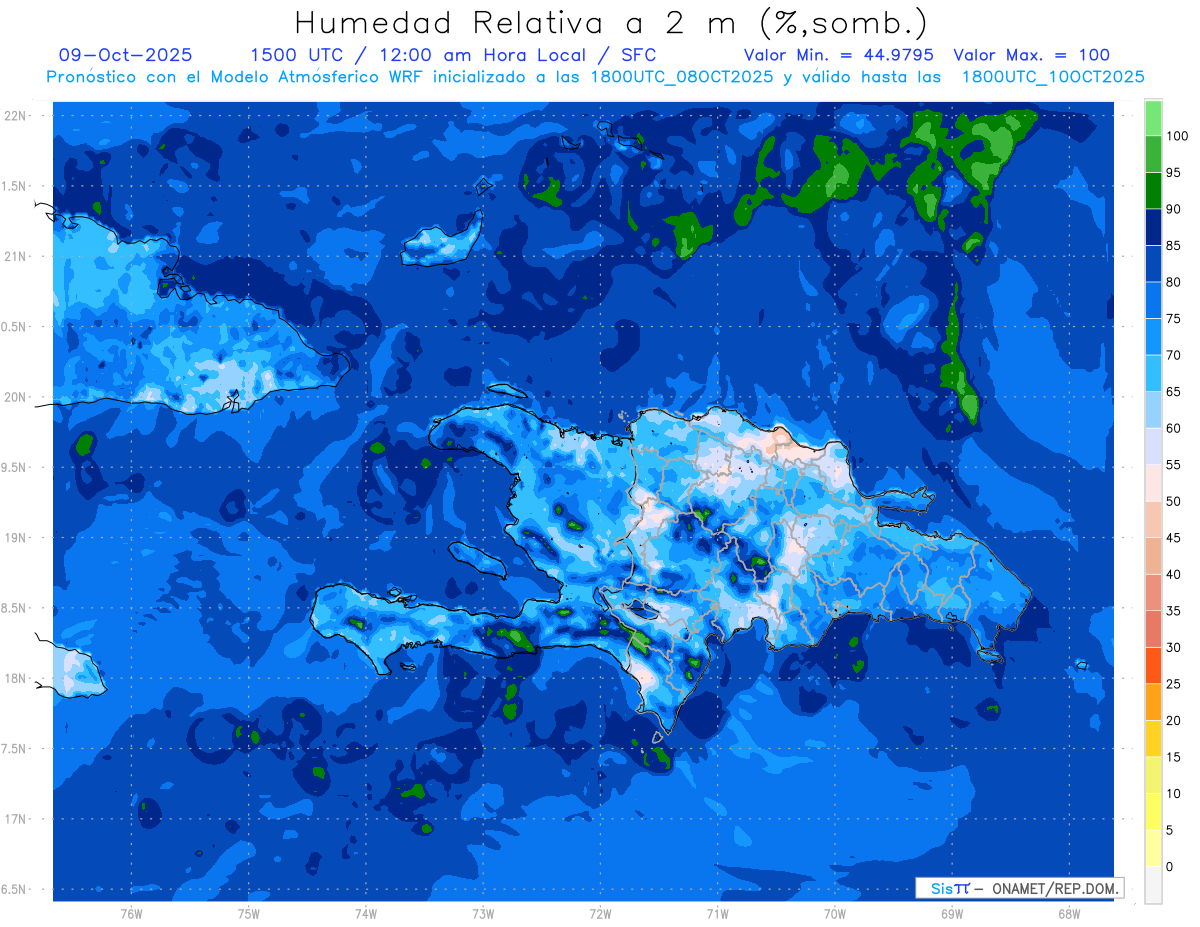The height and width of the screenshot is (927, 1200).
Task: Click the longitude label '74W'
Action: [365, 914]
